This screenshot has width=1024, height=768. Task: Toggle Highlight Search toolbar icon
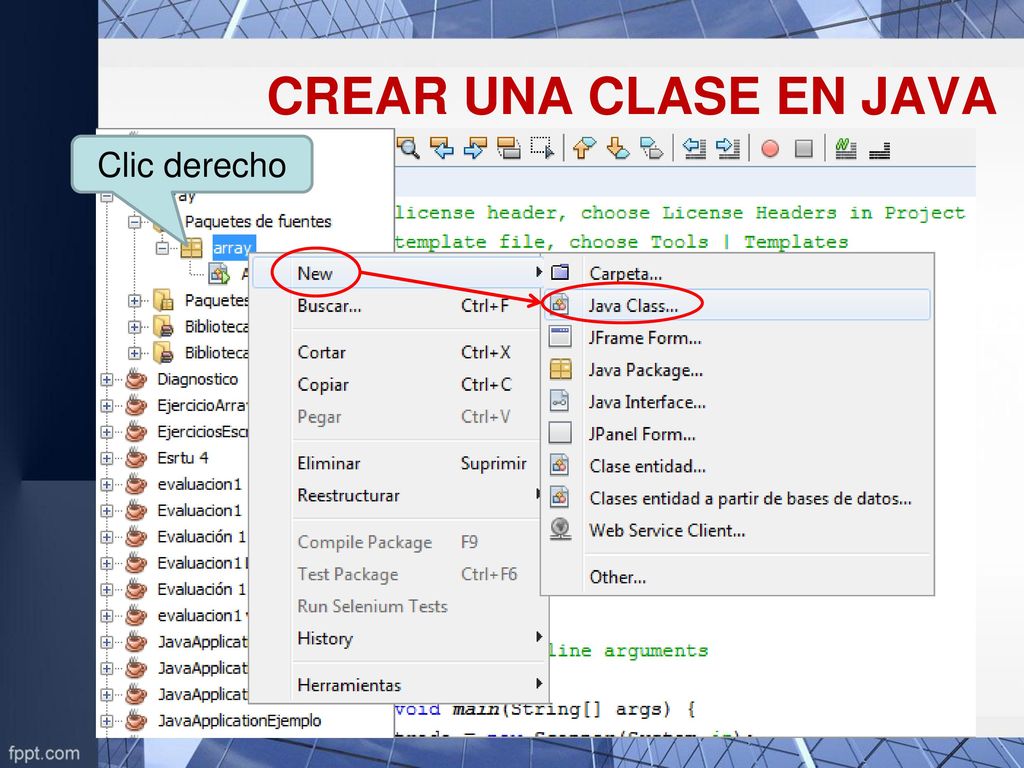click(508, 148)
